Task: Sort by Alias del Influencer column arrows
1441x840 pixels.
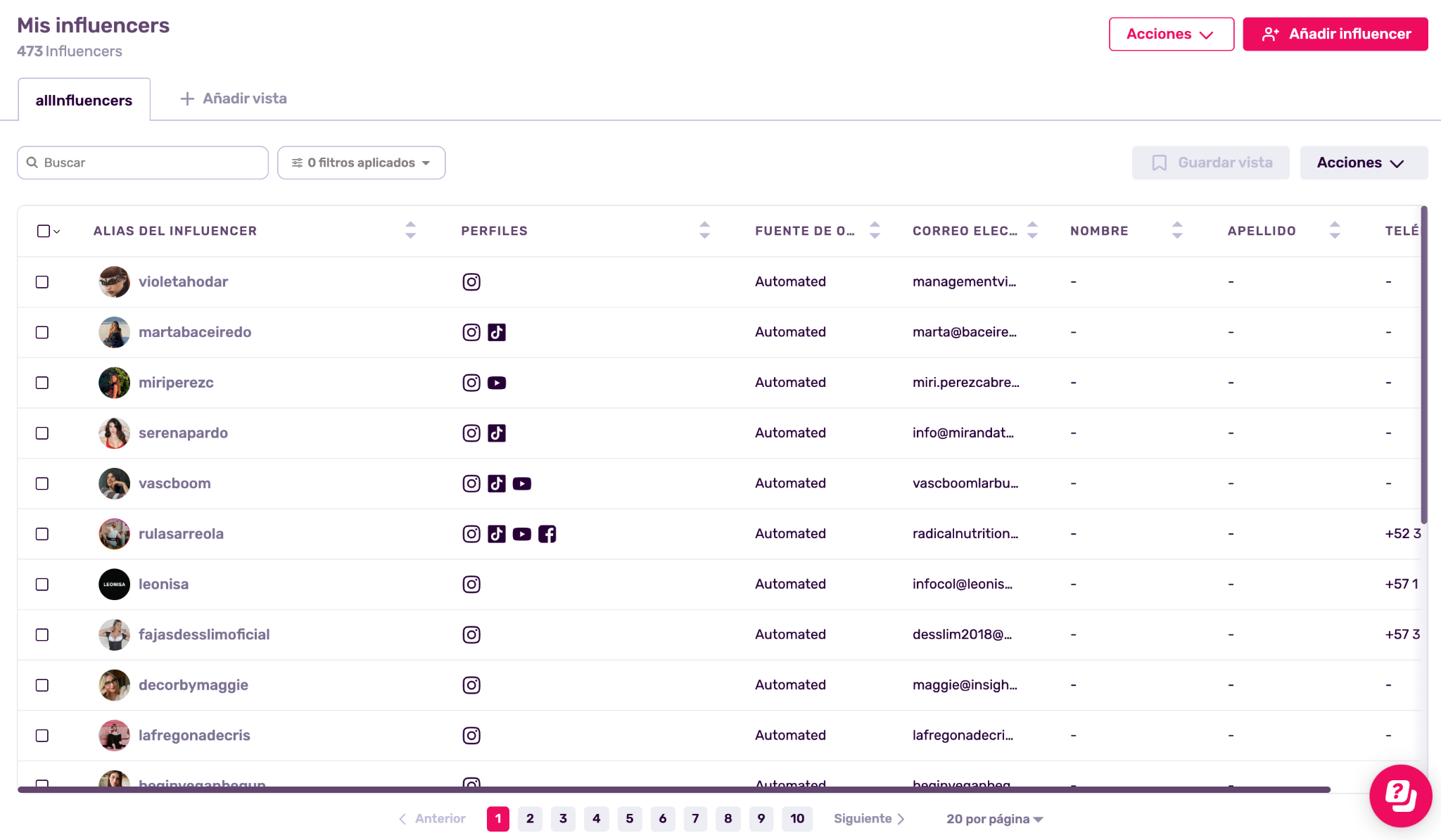Action: [410, 230]
